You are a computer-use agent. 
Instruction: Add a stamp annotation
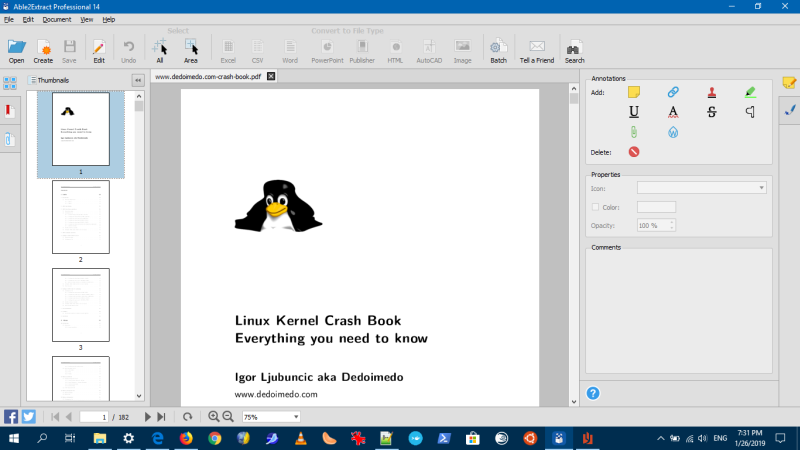click(711, 92)
